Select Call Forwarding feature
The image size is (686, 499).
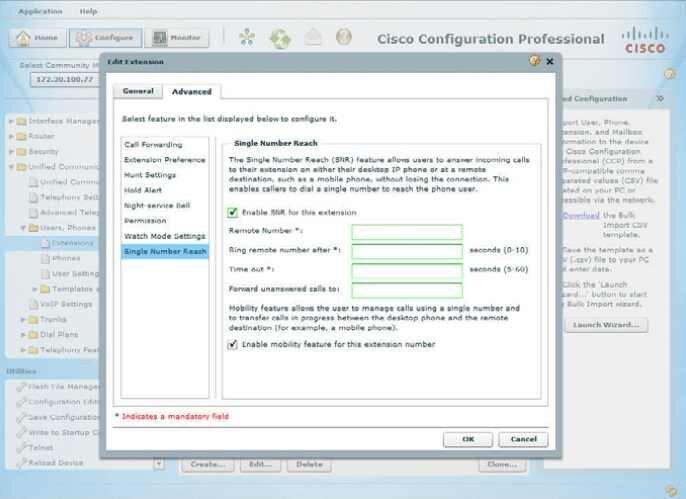[165, 145]
